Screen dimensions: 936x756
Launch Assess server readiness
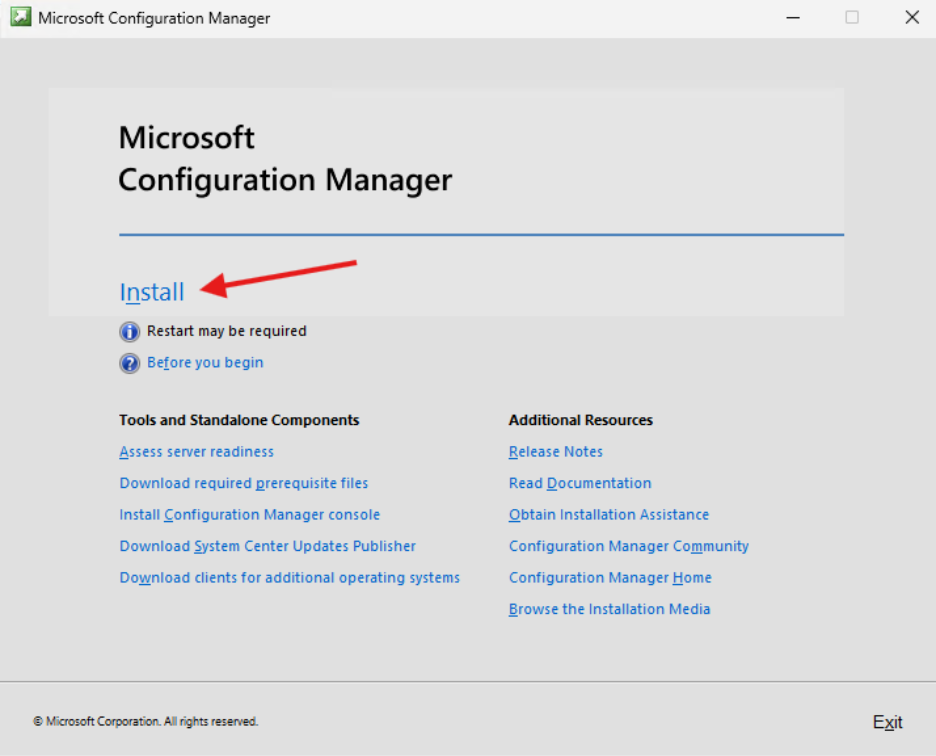point(196,451)
